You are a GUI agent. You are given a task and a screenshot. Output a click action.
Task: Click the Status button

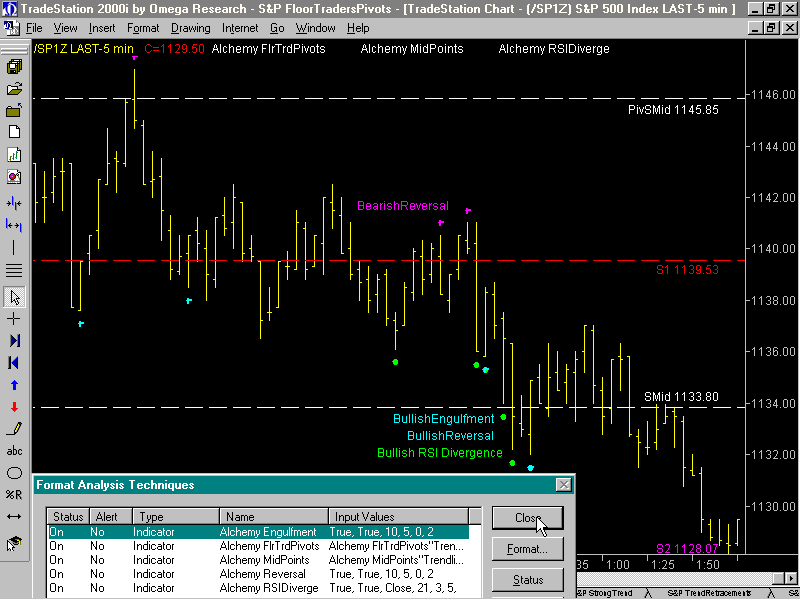(x=528, y=580)
